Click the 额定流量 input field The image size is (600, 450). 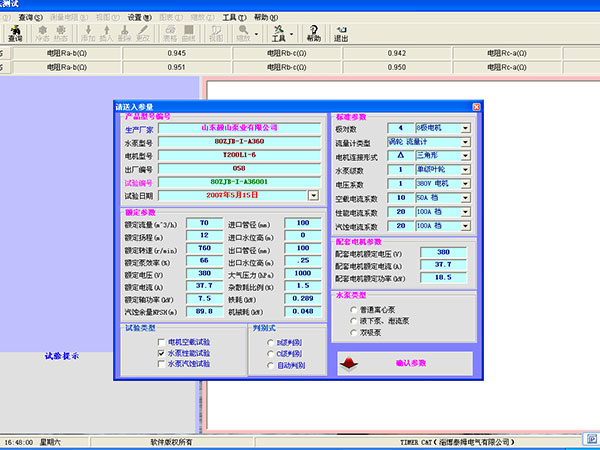pos(204,223)
